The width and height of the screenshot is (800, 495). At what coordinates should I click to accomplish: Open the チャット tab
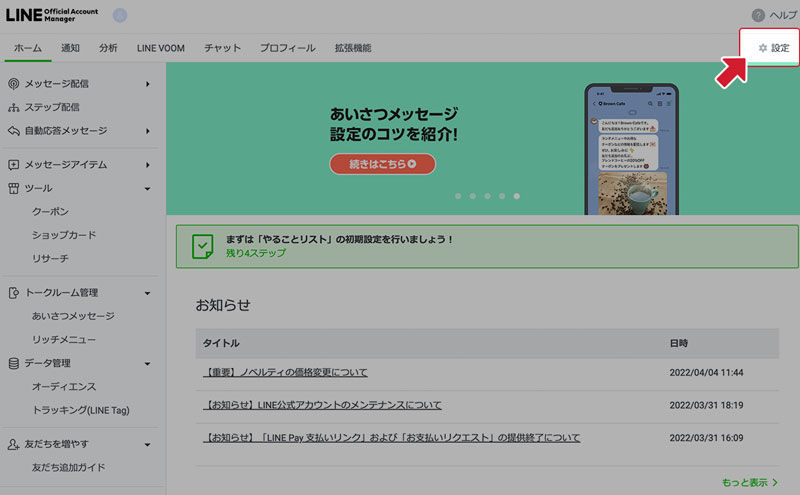222,48
